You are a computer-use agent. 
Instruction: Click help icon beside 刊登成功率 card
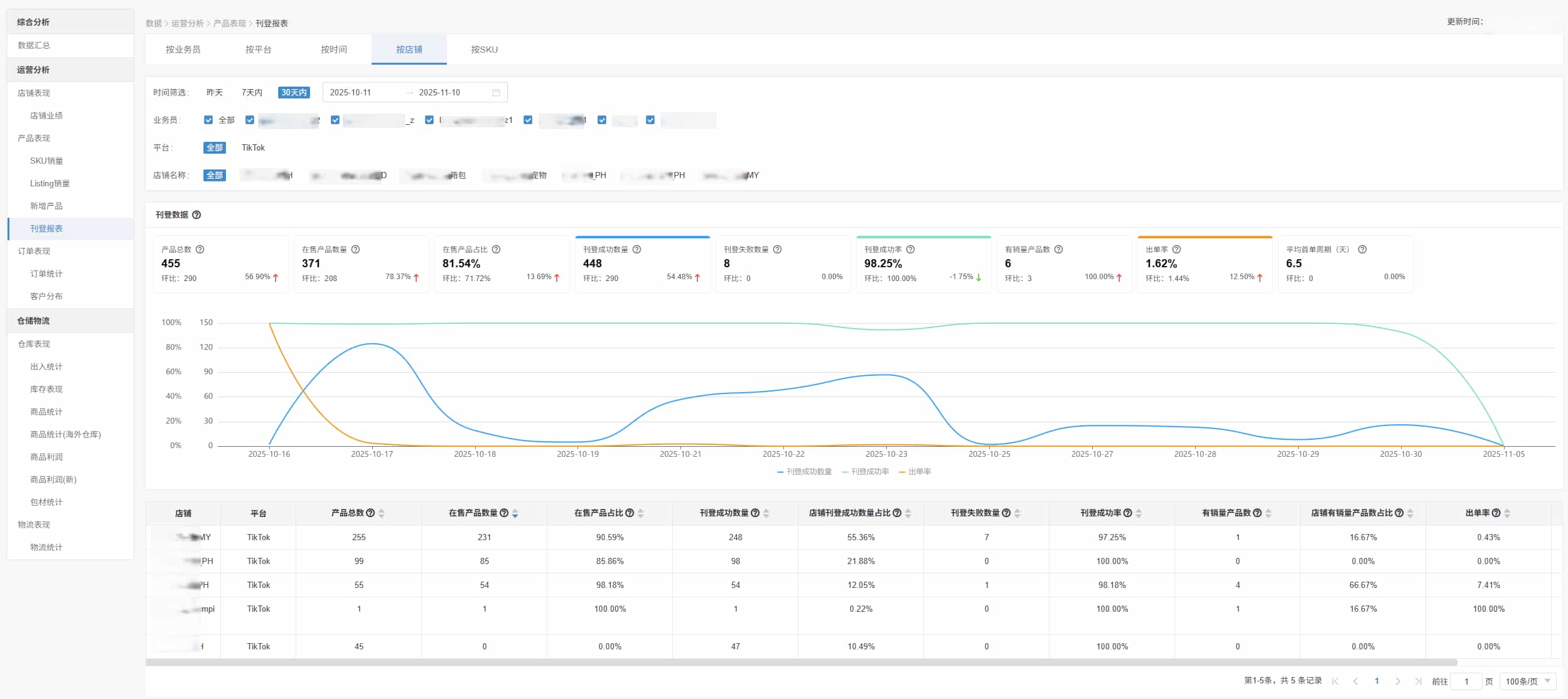[x=910, y=249]
